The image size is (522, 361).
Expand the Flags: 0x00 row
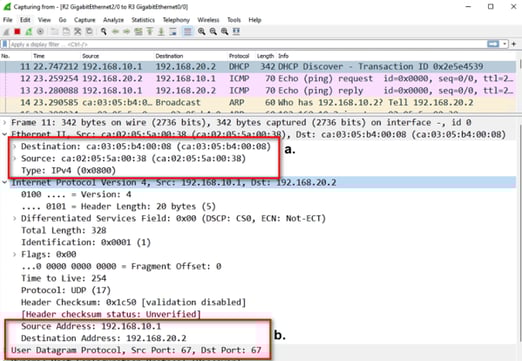coord(15,255)
